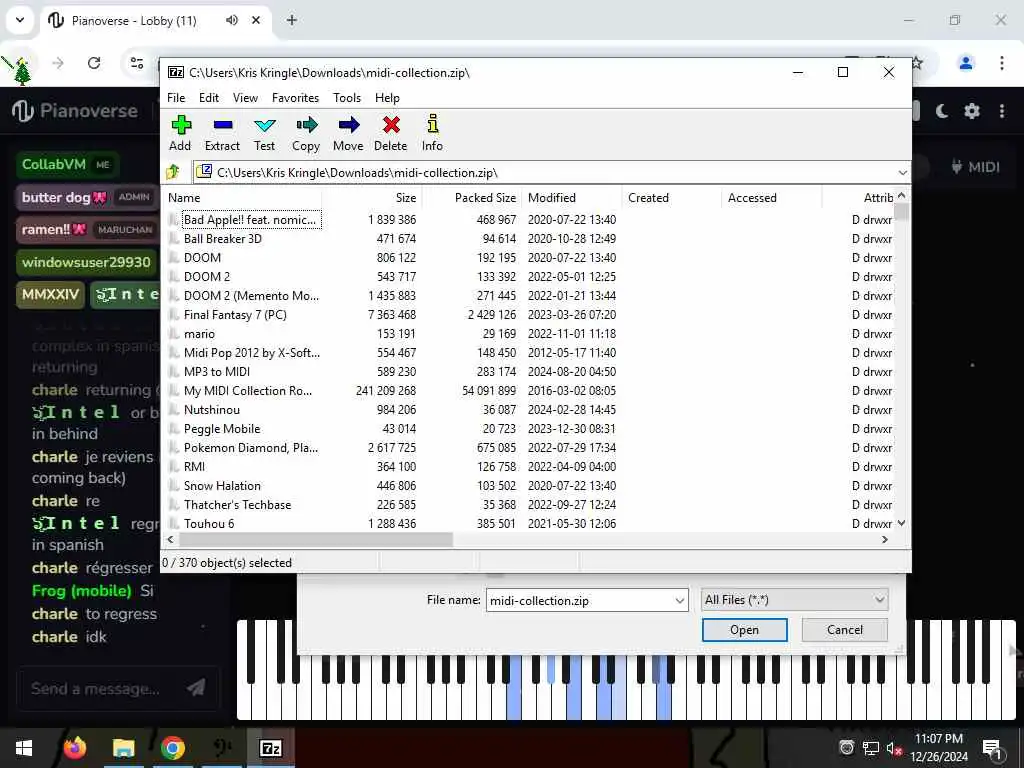The height and width of the screenshot is (768, 1024).
Task: Open the Edit menu
Action: (208, 98)
